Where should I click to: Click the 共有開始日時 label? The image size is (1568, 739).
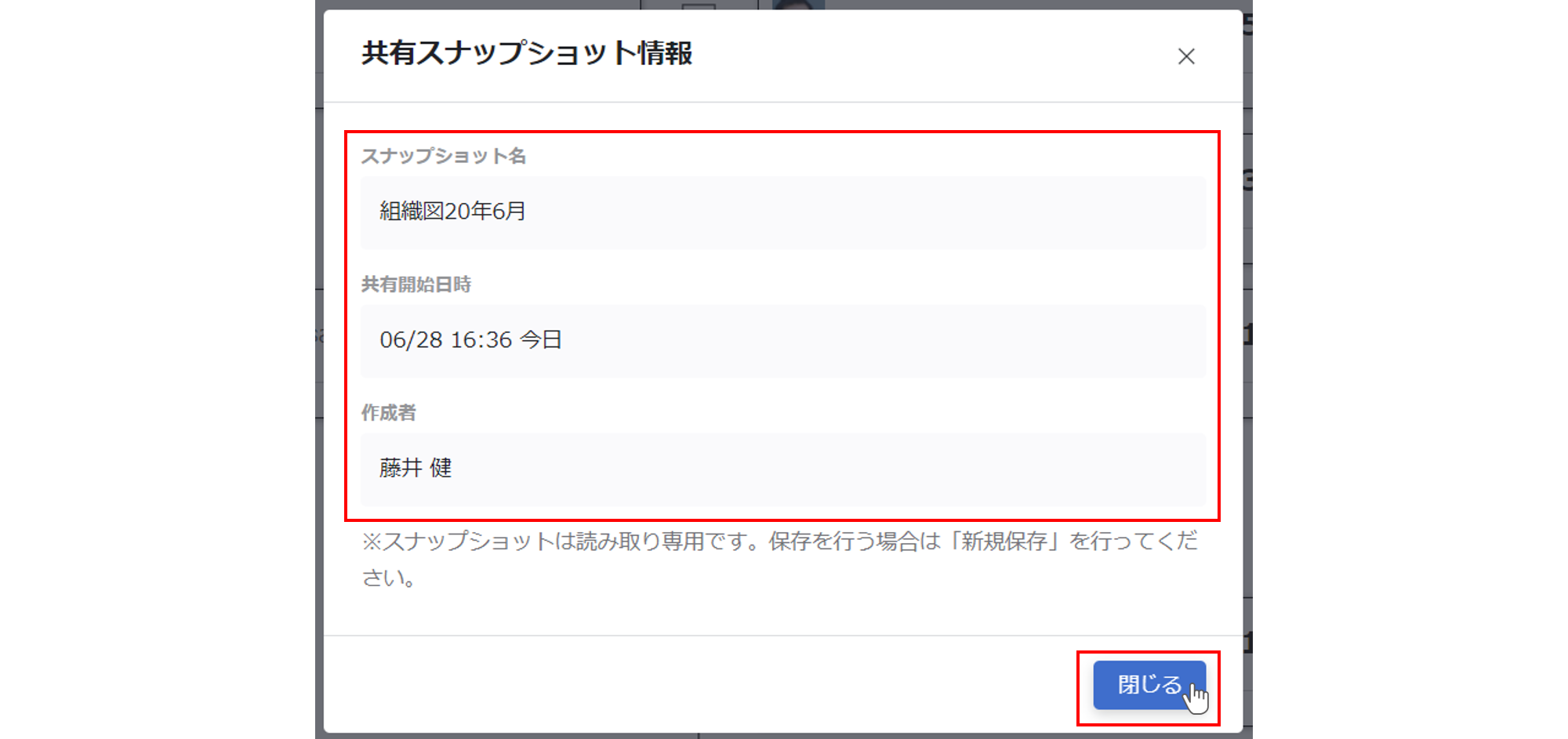pos(416,284)
